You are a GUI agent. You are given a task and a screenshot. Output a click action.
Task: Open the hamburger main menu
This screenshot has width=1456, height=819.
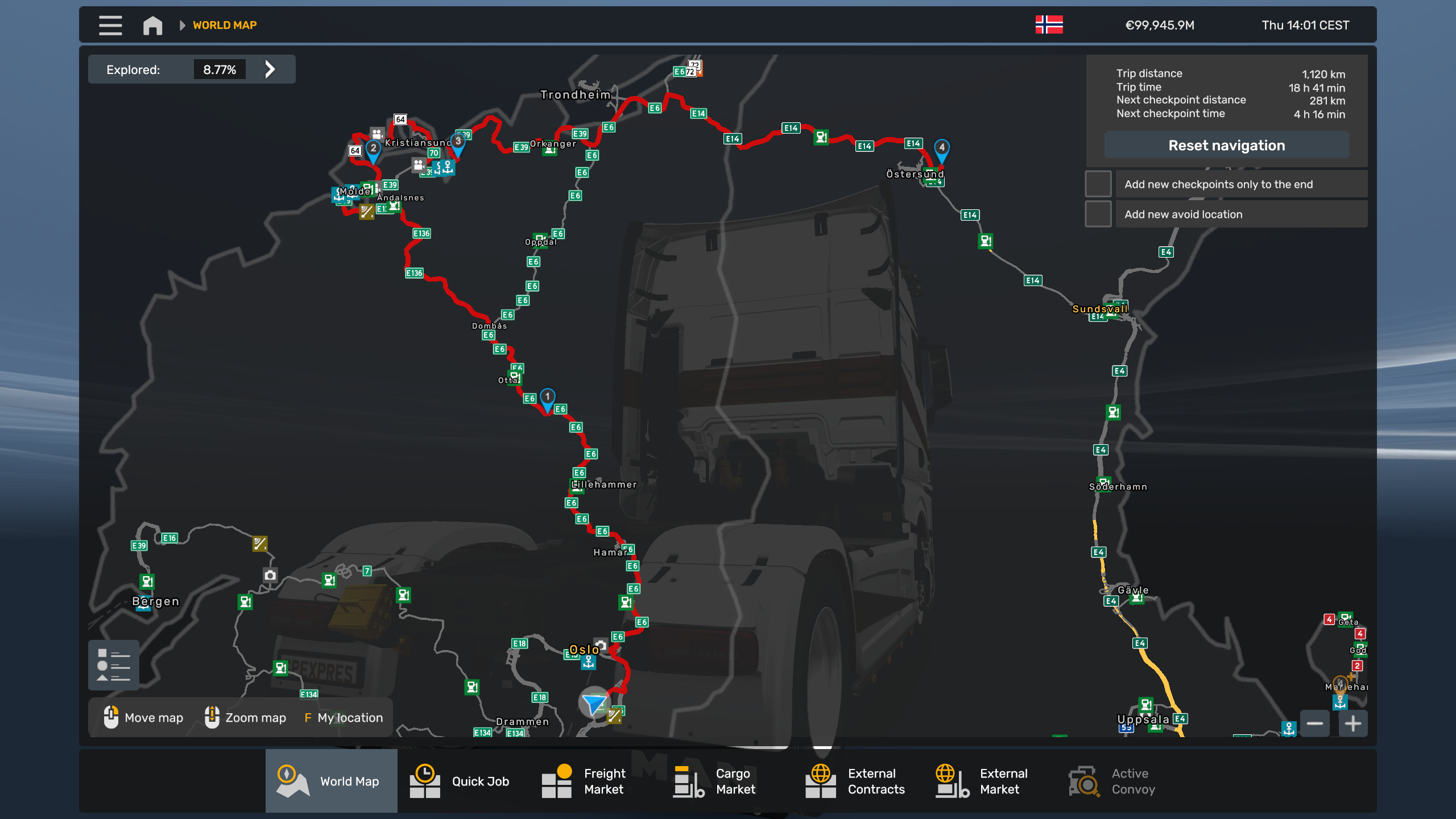pos(110,25)
